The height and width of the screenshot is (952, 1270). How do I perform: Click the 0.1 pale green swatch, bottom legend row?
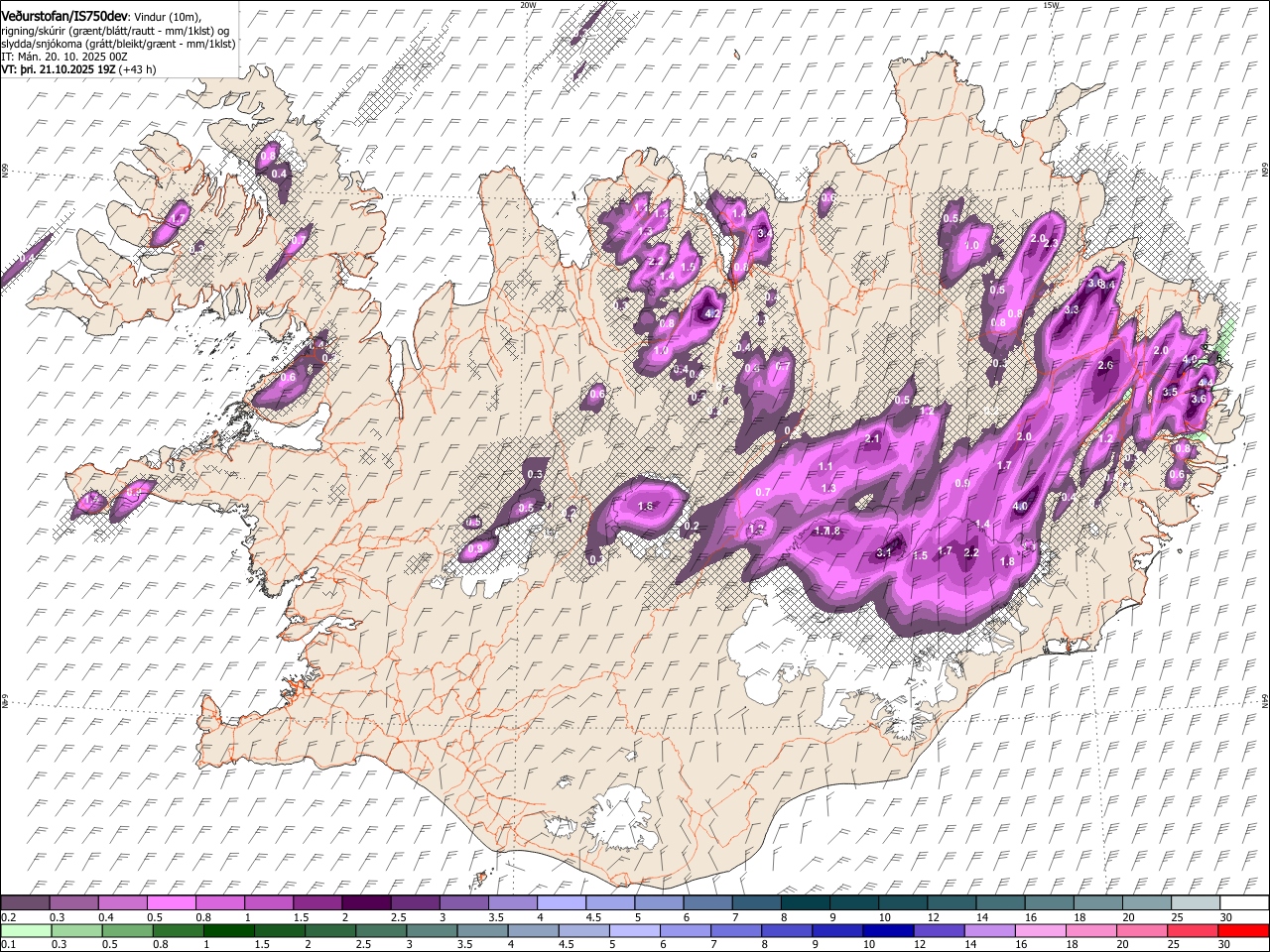point(27,930)
